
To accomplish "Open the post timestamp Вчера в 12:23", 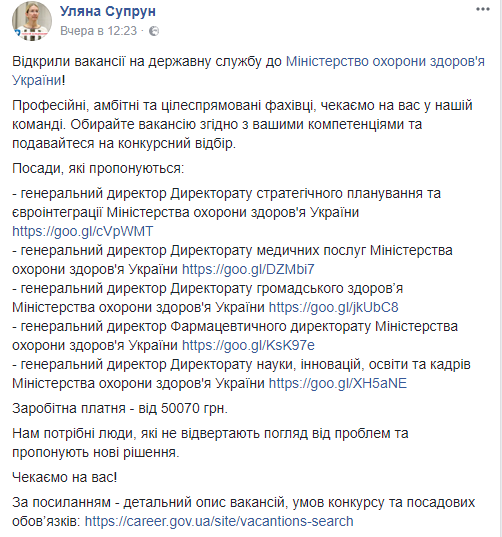I will click(x=99, y=31).
